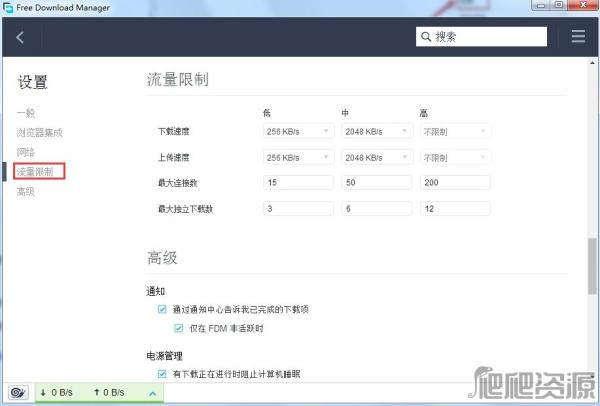The width and height of the screenshot is (600, 406).
Task: Toggle 有下载正在进行时阻止计算机睡眠 checkbox
Action: click(162, 374)
